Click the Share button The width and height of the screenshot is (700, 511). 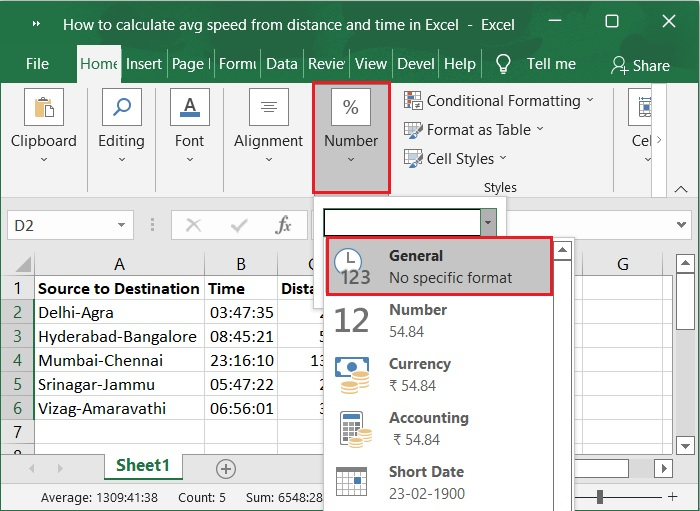click(640, 65)
